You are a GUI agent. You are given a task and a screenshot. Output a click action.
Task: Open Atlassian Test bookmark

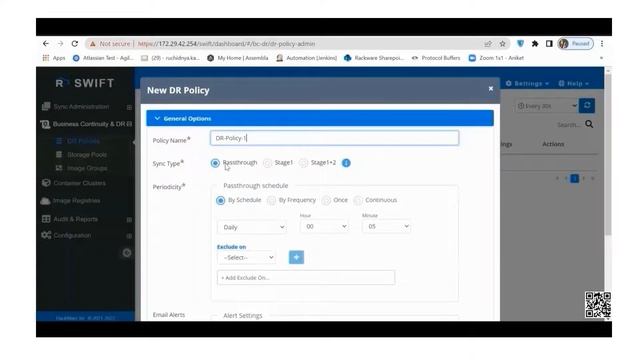[x=103, y=58]
